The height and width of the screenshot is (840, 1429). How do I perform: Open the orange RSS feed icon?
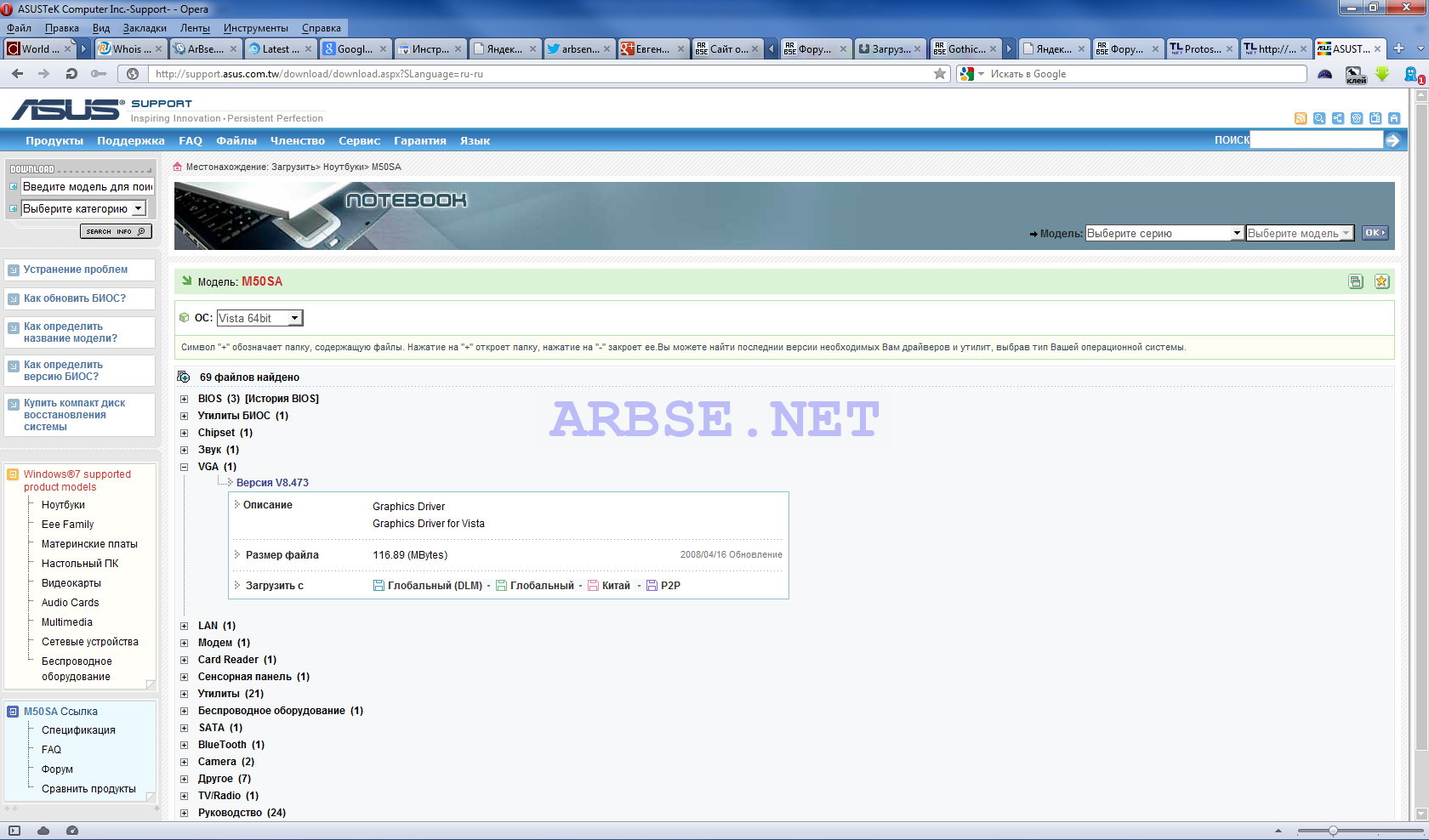point(1301,118)
